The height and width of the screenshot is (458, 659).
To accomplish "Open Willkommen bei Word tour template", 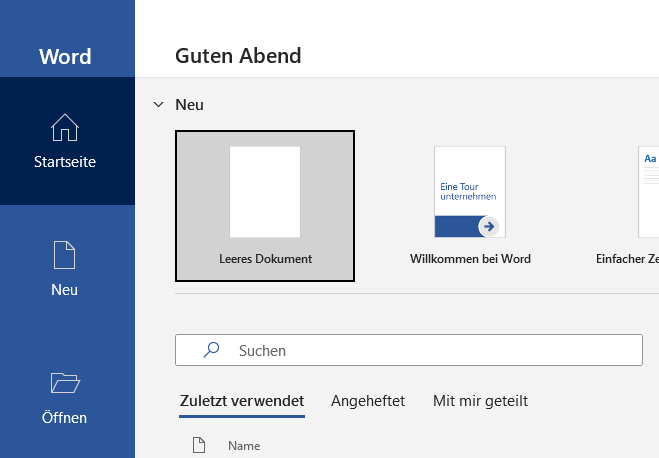I will click(470, 206).
